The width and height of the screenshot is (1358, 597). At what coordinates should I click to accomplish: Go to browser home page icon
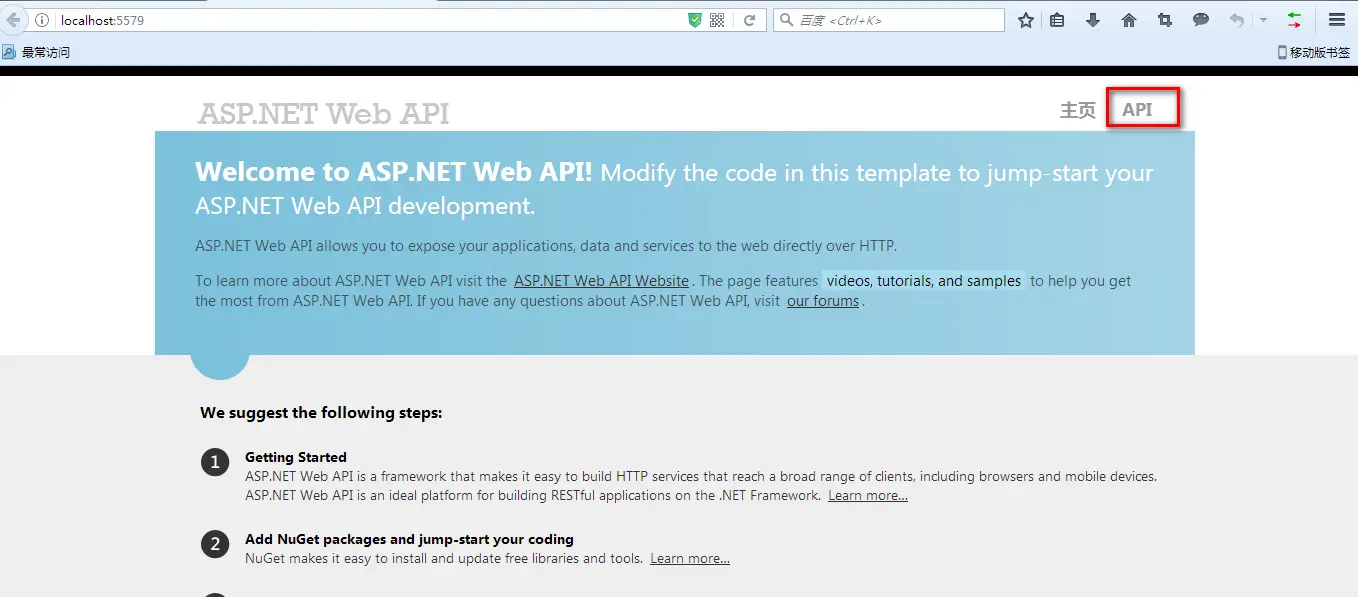coord(1129,20)
